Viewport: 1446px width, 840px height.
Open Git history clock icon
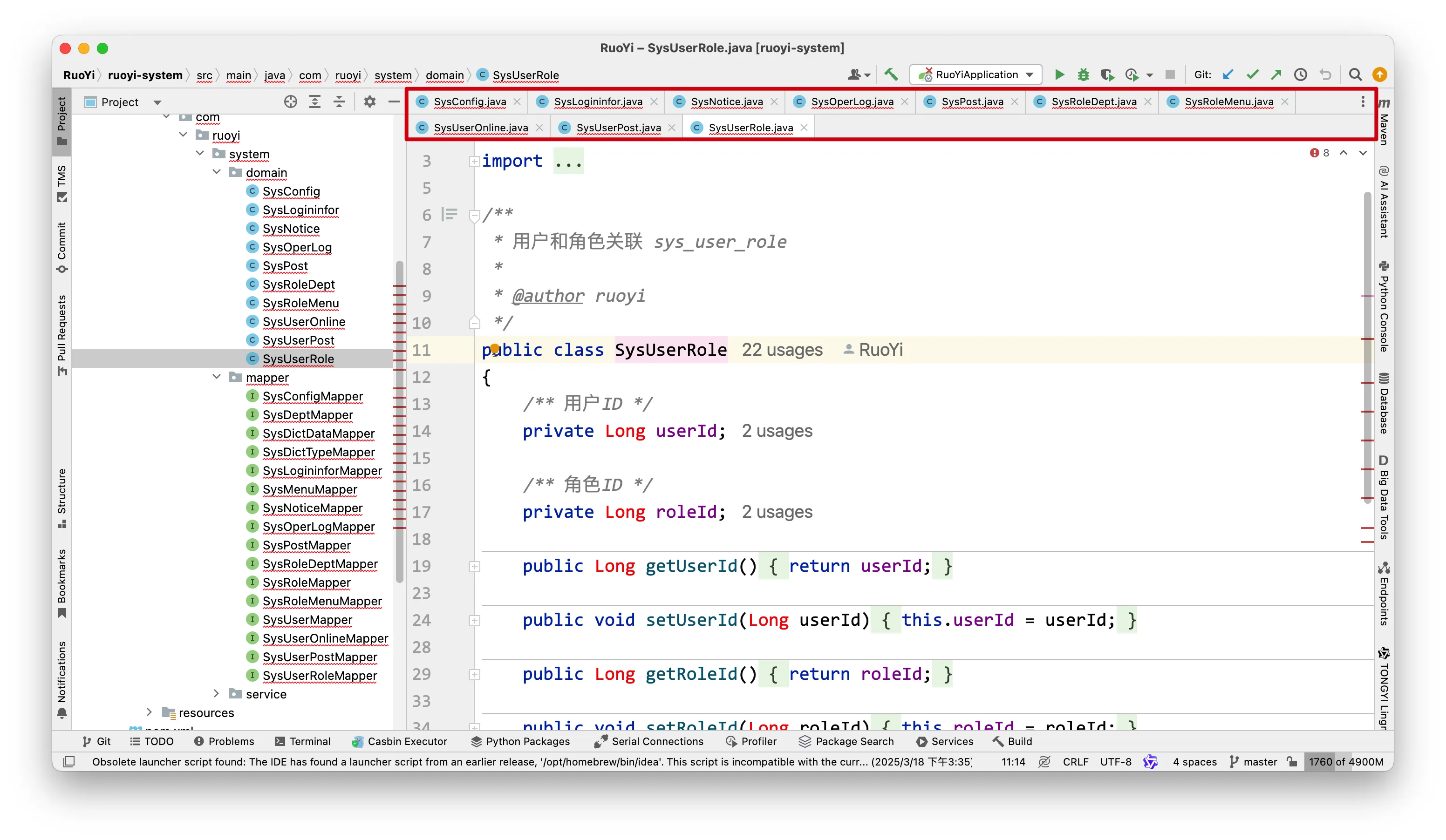click(1300, 75)
